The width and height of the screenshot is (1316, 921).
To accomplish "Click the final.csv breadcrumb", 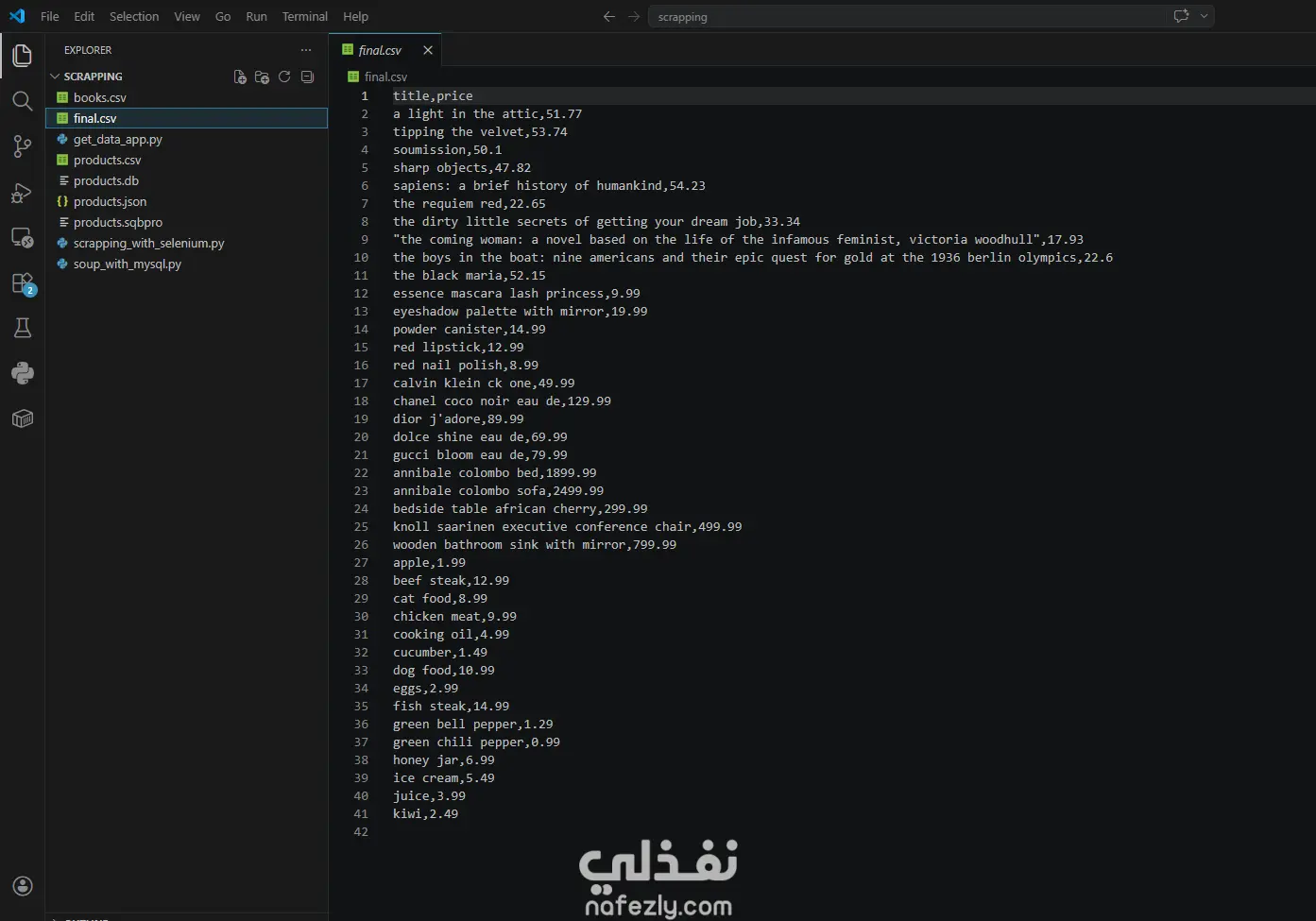I will [x=378, y=77].
